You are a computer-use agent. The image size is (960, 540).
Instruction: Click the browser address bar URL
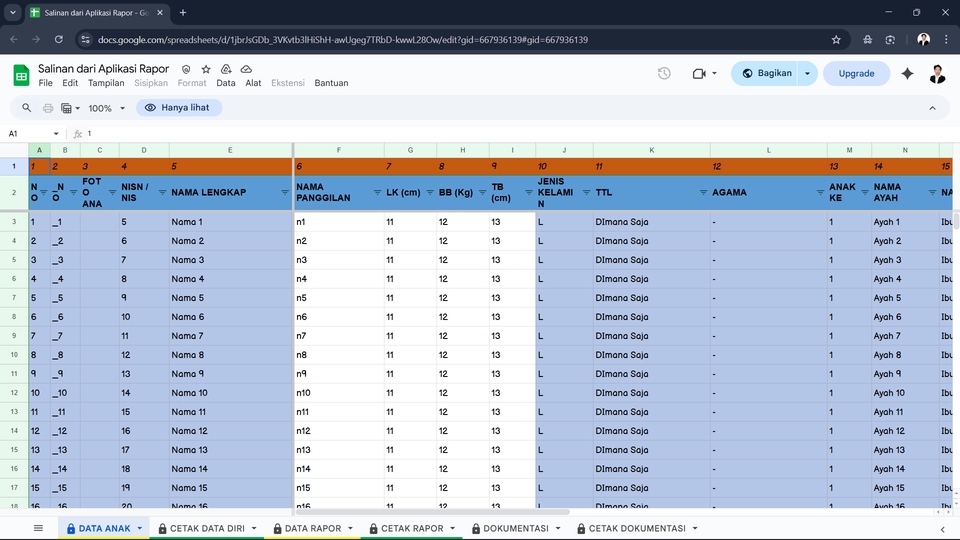(x=343, y=40)
